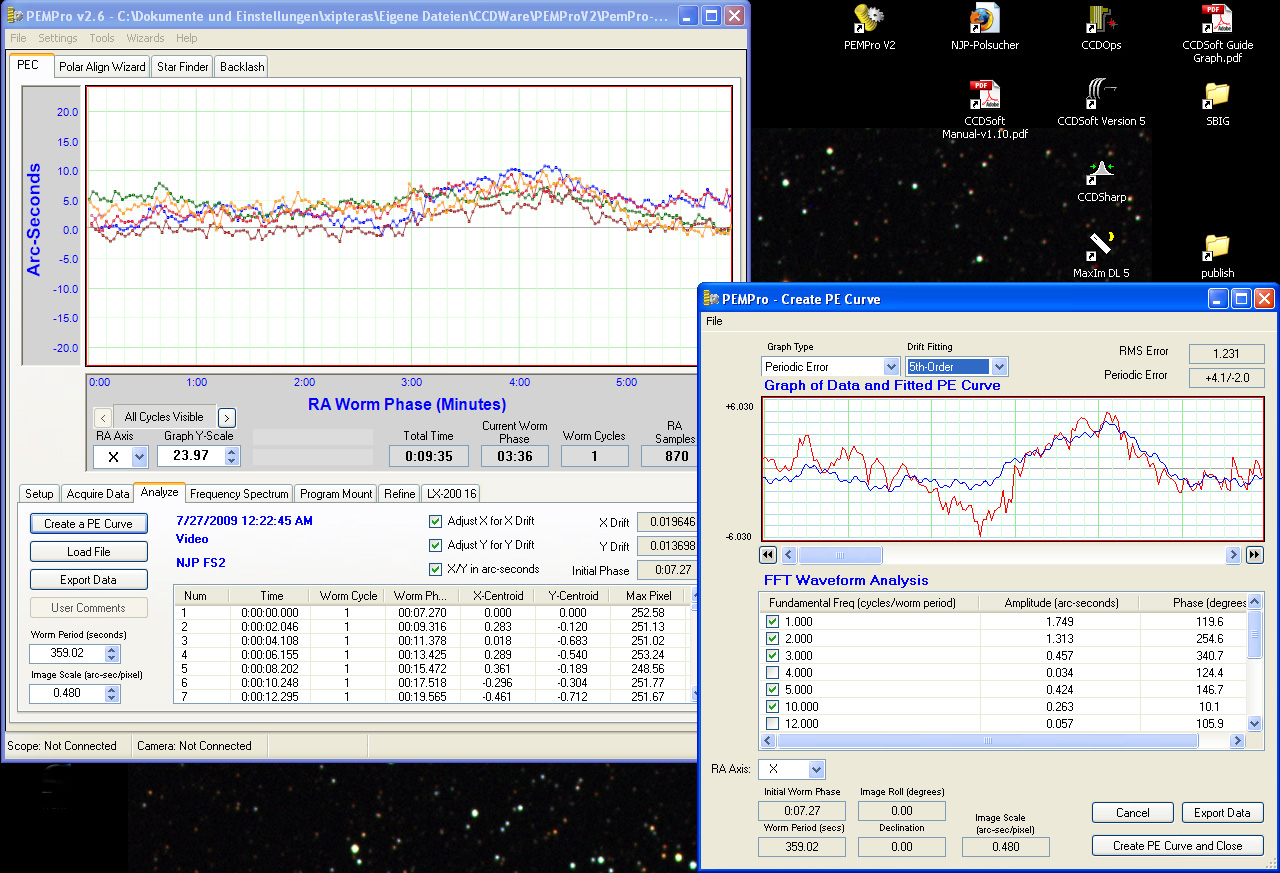Open RA Axis dropdown in Create PE Curve

tap(816, 769)
